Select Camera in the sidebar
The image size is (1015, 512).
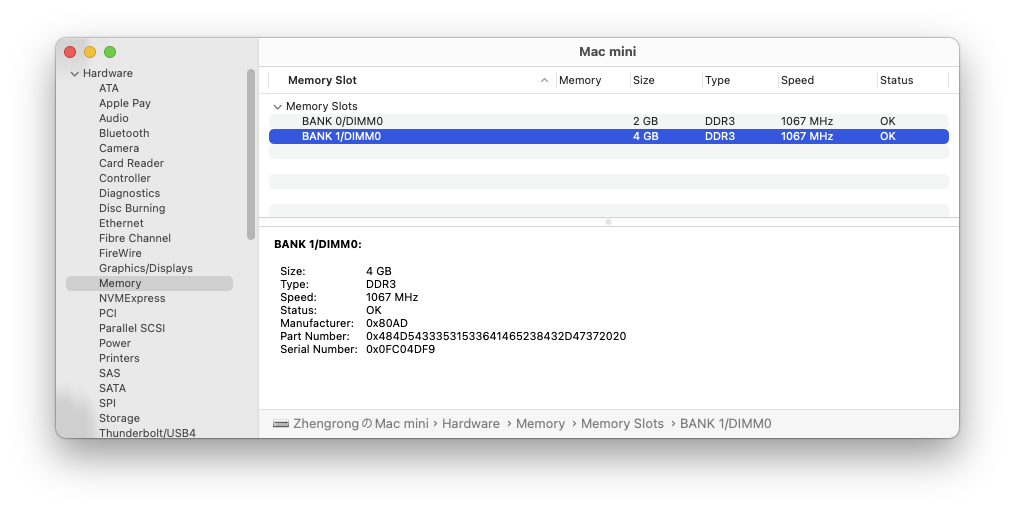119,148
